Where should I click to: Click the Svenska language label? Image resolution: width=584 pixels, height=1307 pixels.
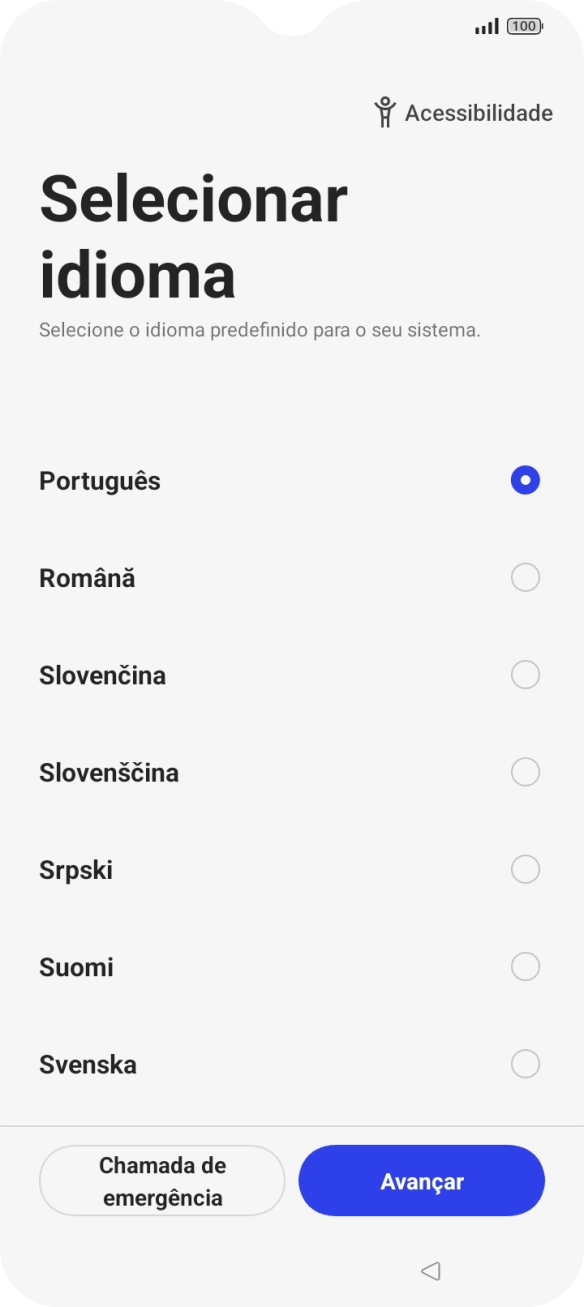89,1064
